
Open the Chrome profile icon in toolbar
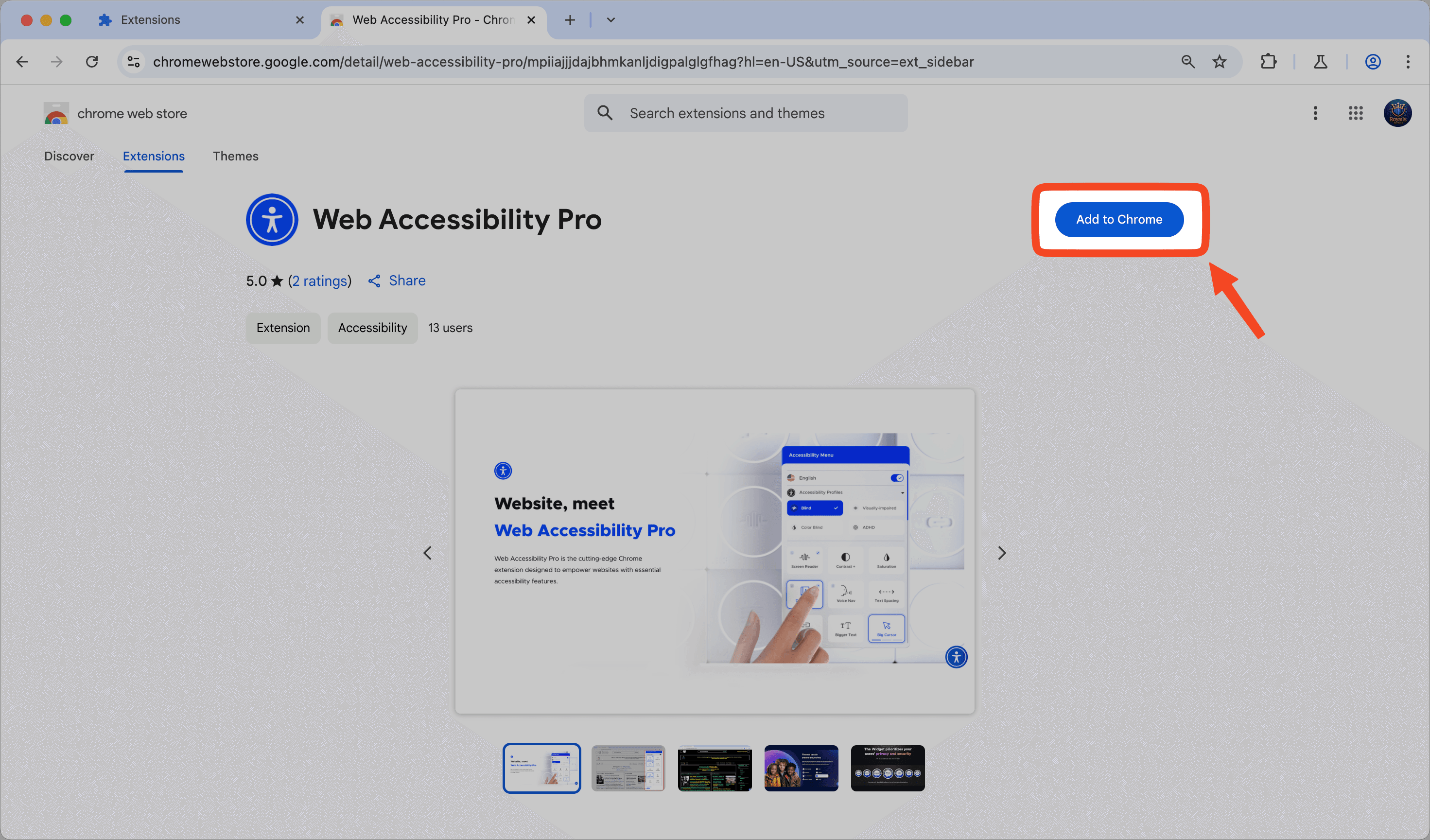click(1373, 62)
